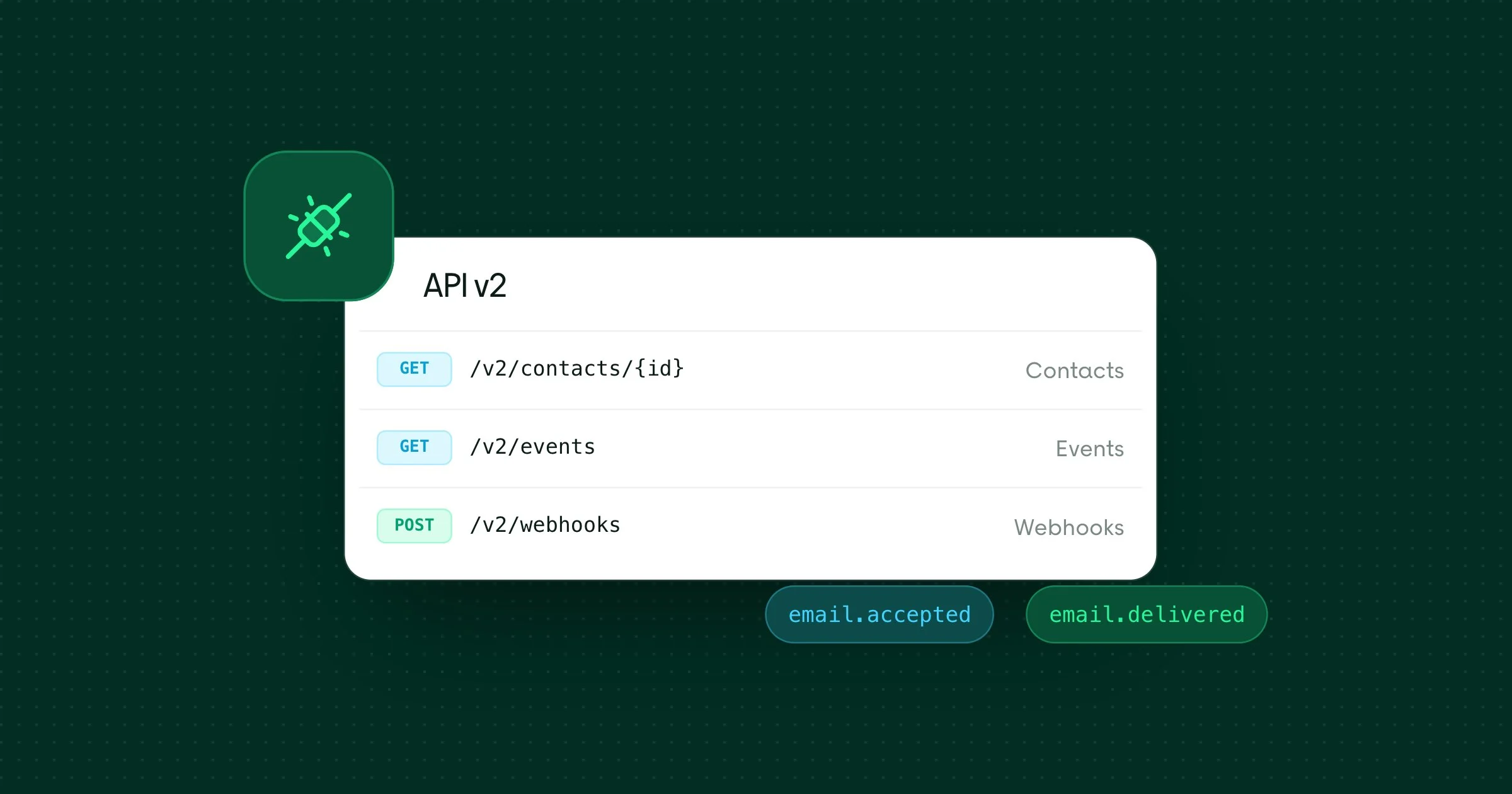This screenshot has width=1512, height=794.
Task: Click the email.delivered event pill
Action: [x=1146, y=614]
